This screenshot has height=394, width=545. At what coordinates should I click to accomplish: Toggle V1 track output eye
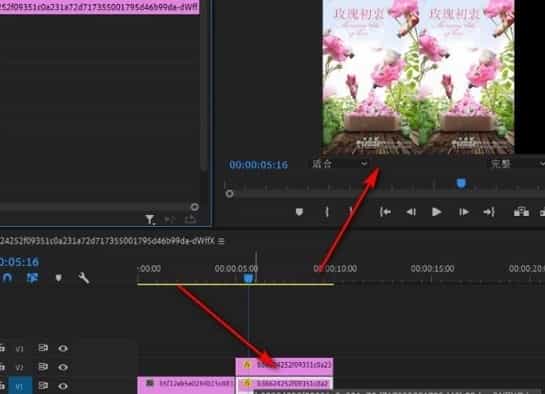click(63, 386)
